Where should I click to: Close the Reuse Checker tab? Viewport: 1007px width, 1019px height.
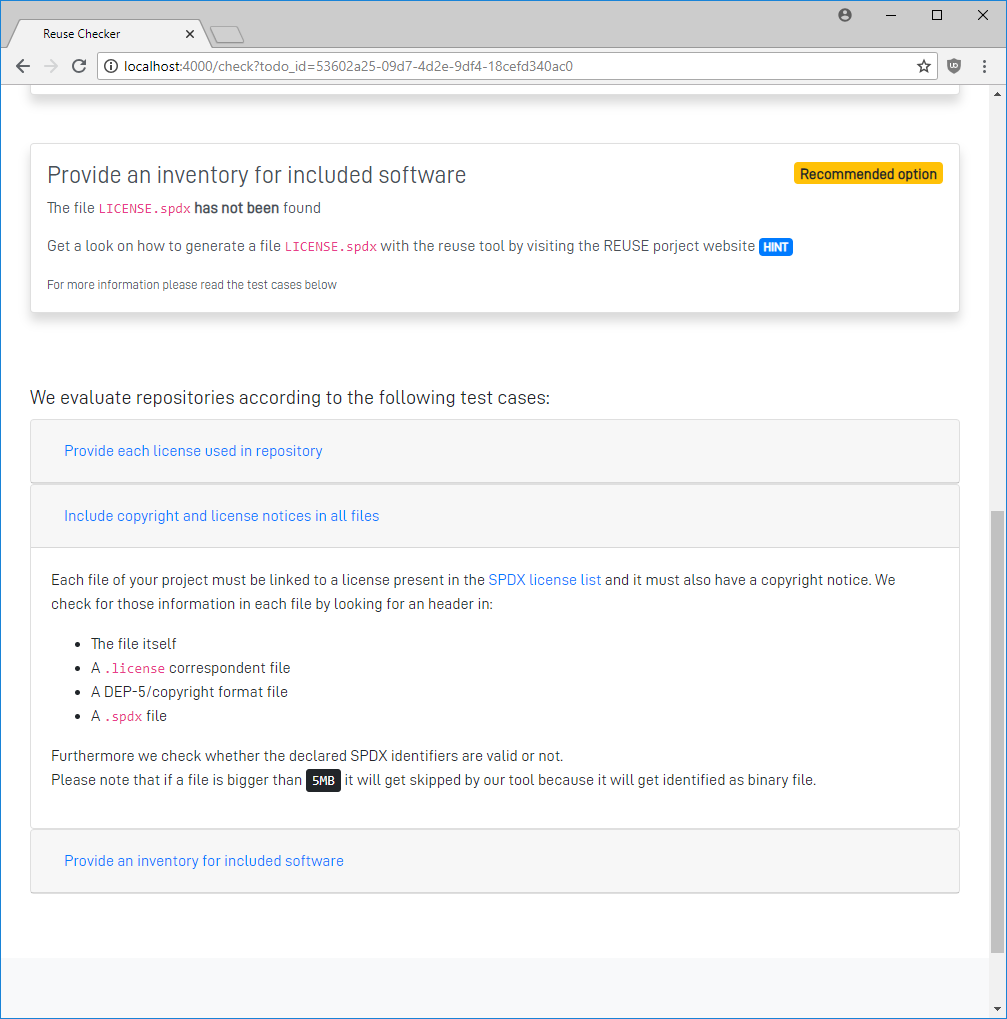190,34
